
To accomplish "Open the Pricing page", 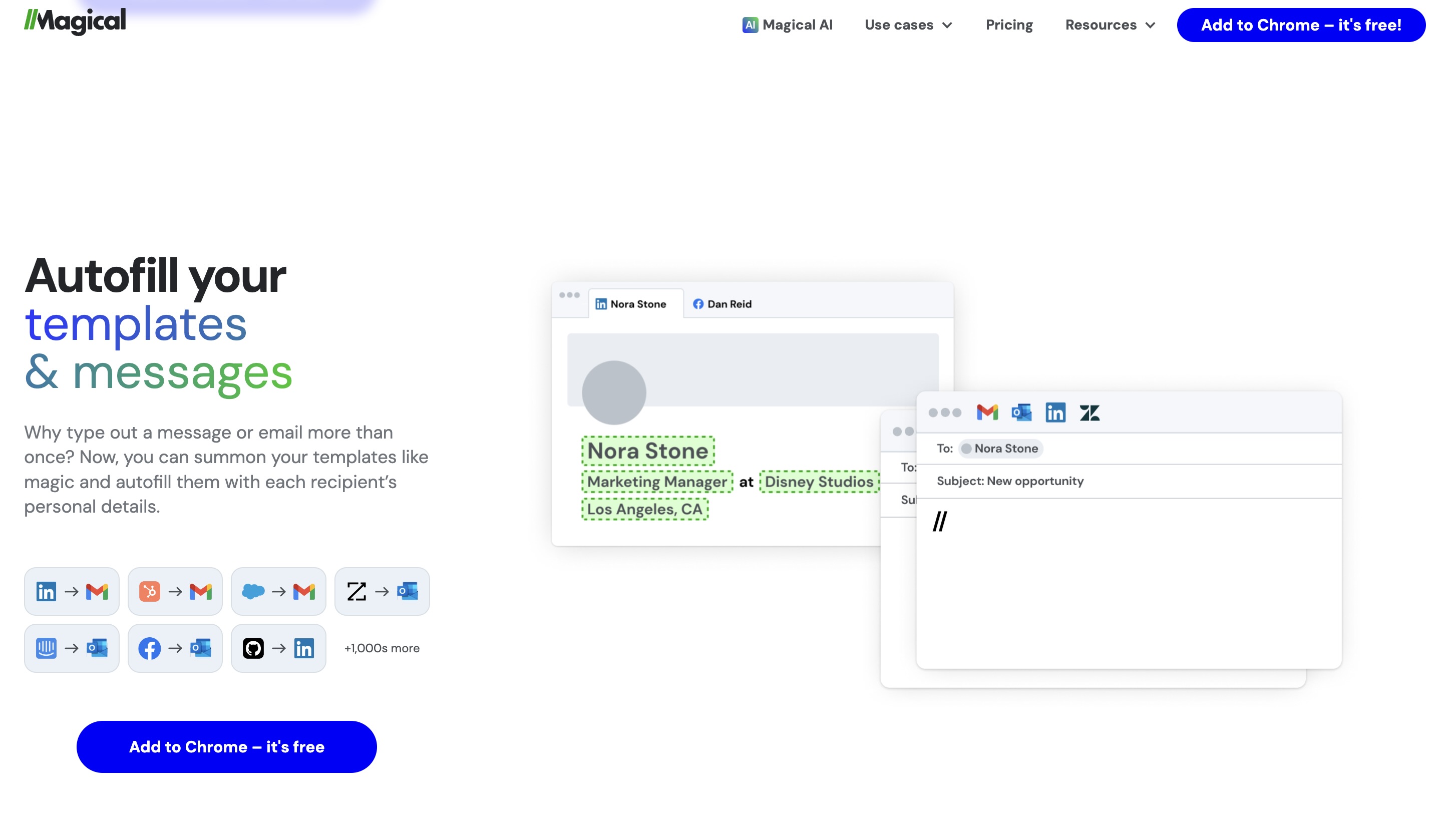I will point(1009,25).
